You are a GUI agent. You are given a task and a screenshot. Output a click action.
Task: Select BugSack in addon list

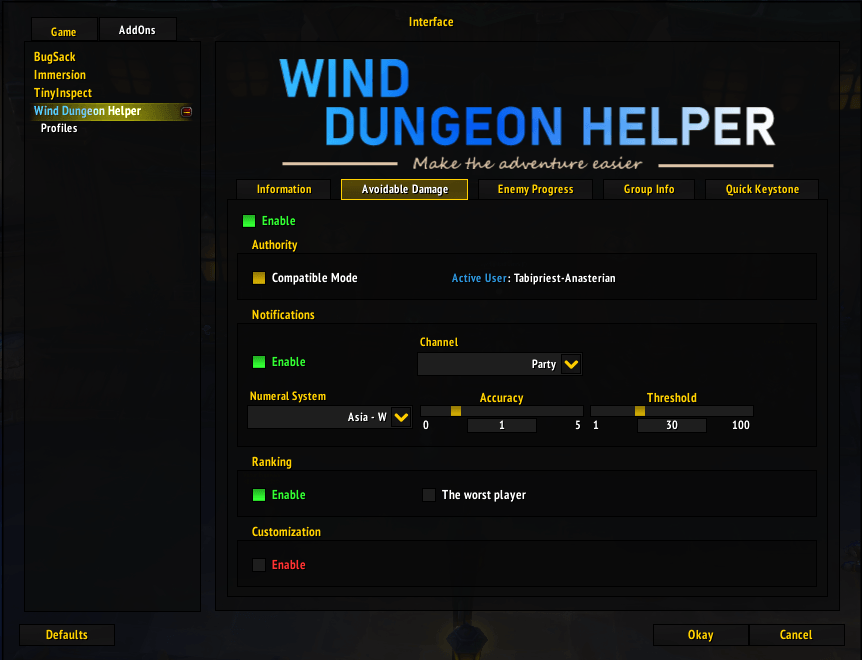pos(55,57)
